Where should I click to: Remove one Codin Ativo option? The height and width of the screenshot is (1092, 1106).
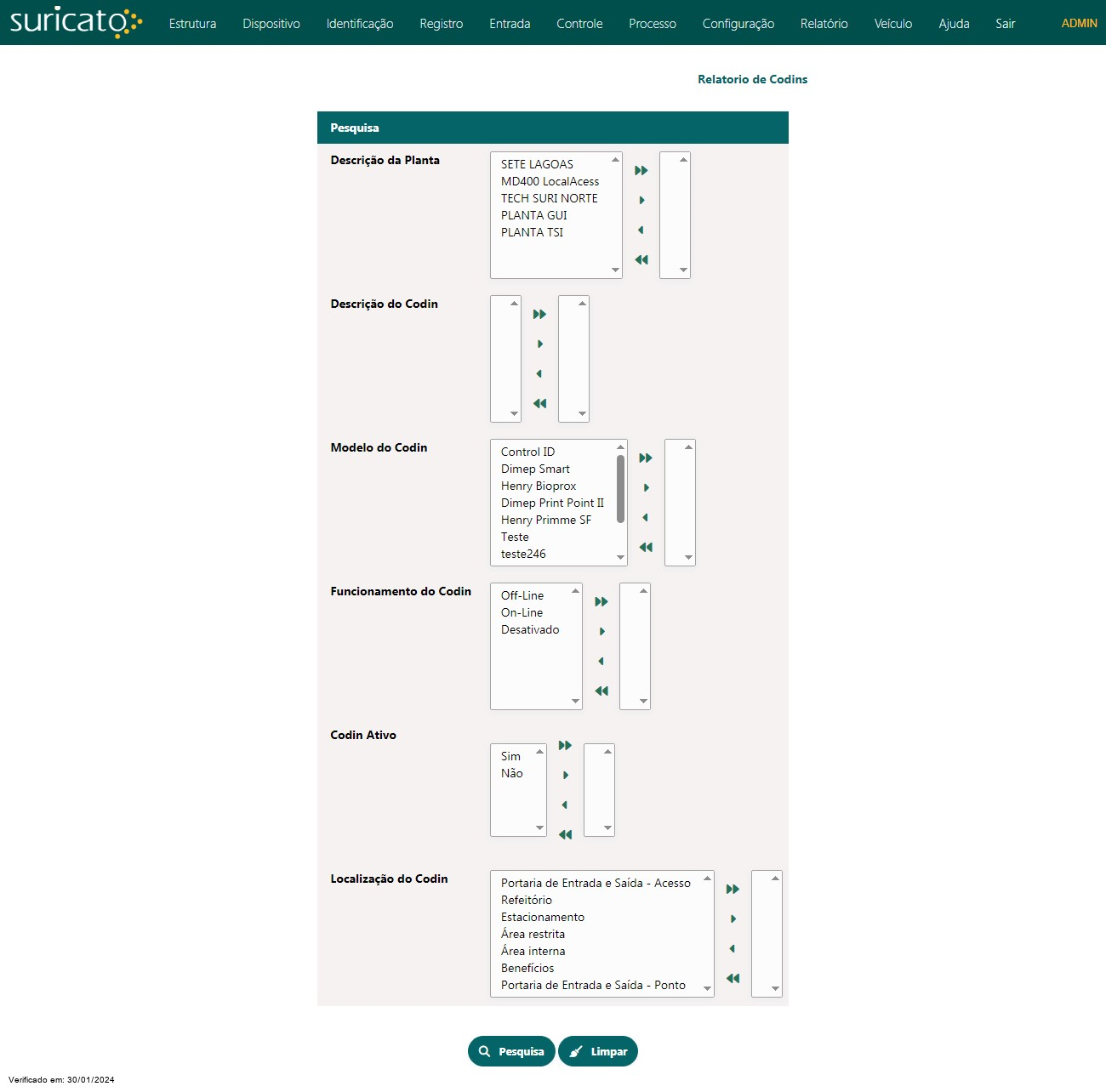(565, 805)
